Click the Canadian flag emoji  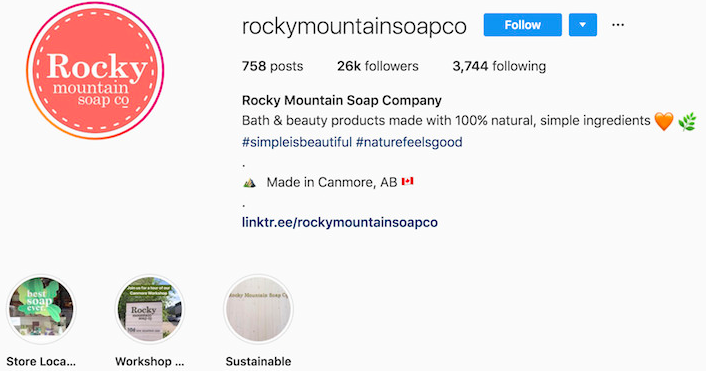pyautogui.click(x=407, y=181)
